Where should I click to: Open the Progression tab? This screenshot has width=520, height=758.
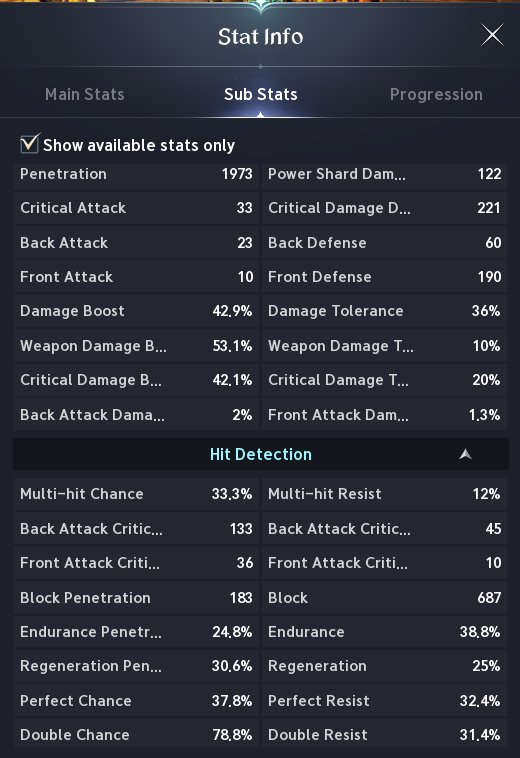436,94
